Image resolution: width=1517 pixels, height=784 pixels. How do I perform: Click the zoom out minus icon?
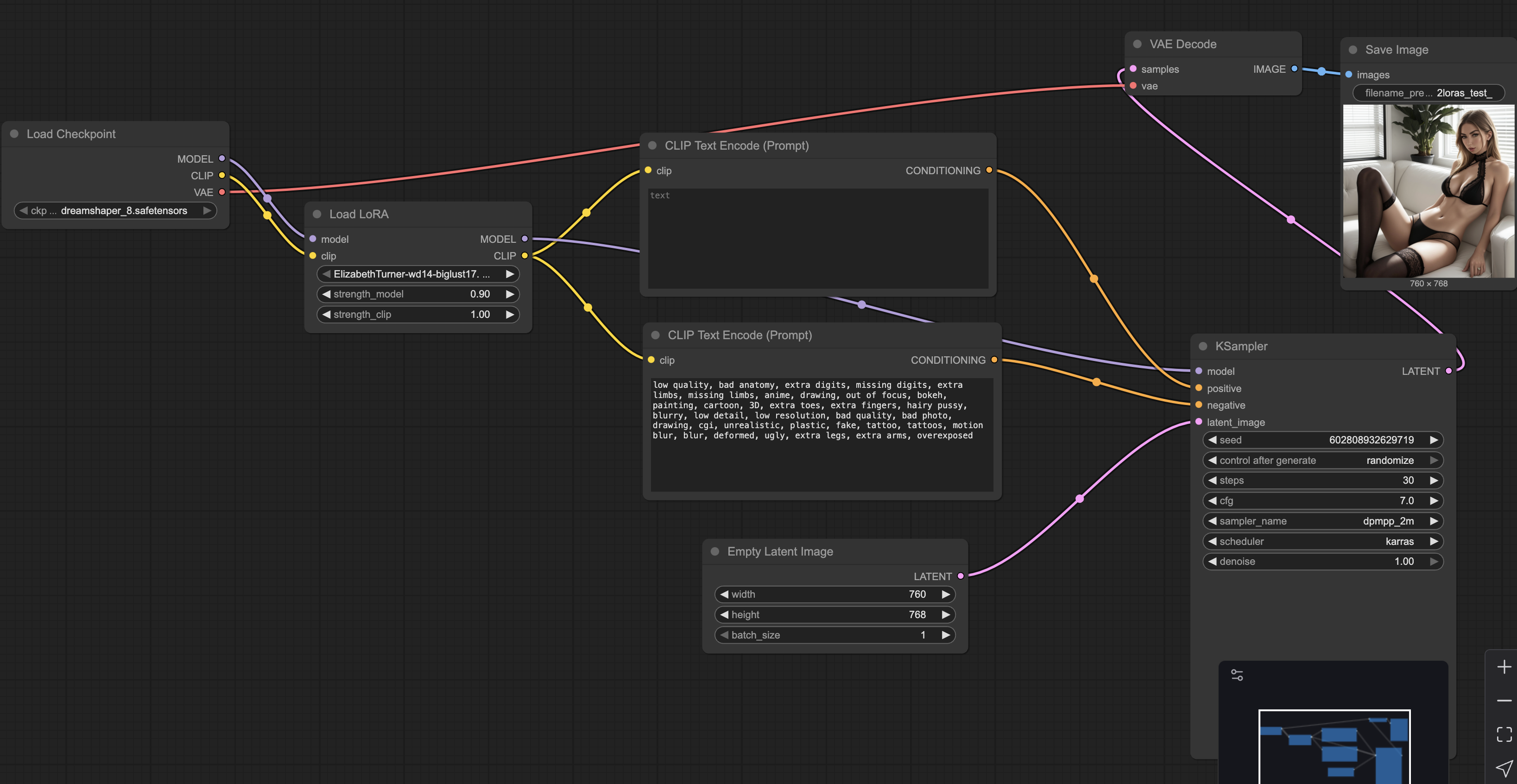1504,700
